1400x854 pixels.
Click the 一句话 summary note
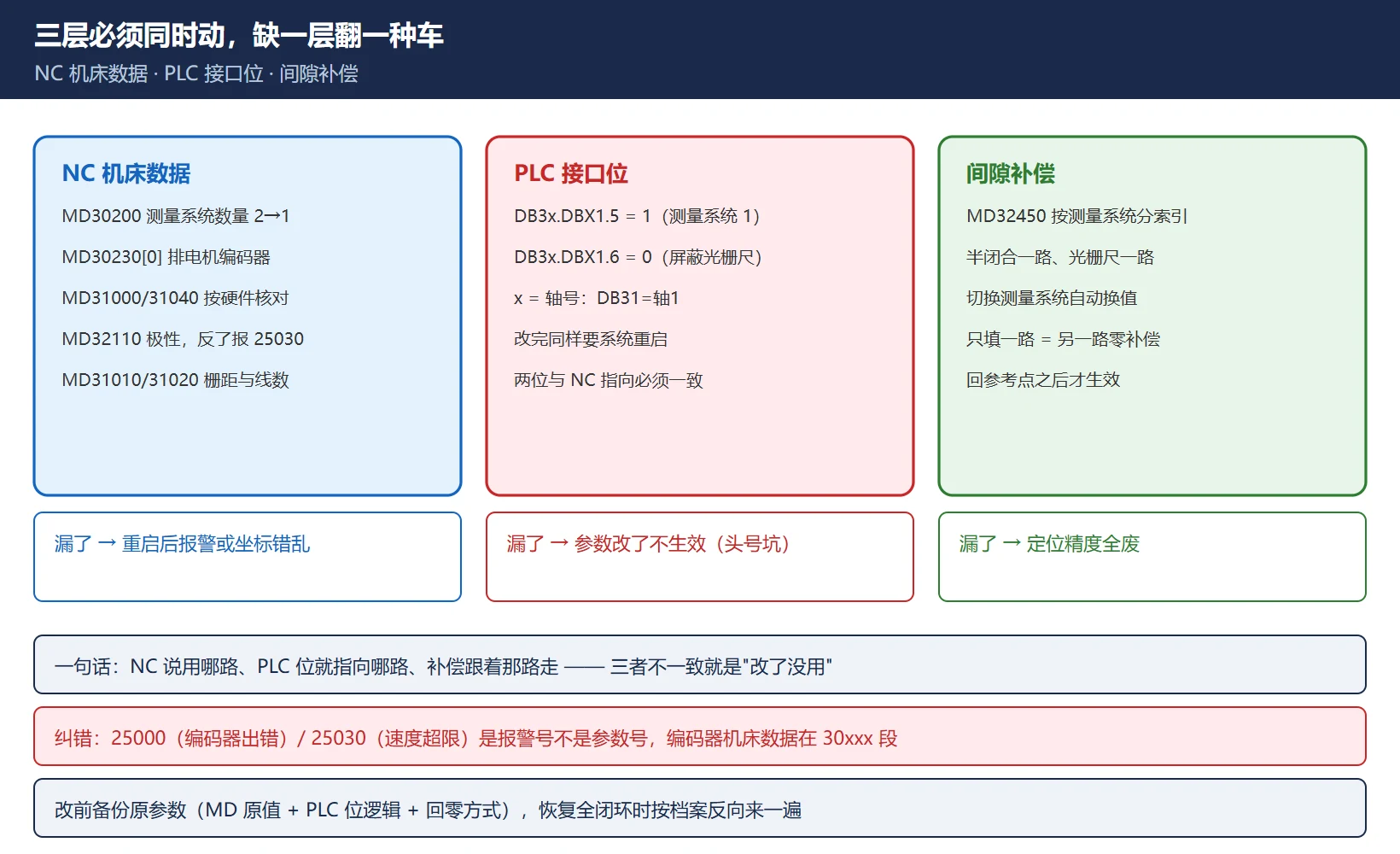click(700, 664)
